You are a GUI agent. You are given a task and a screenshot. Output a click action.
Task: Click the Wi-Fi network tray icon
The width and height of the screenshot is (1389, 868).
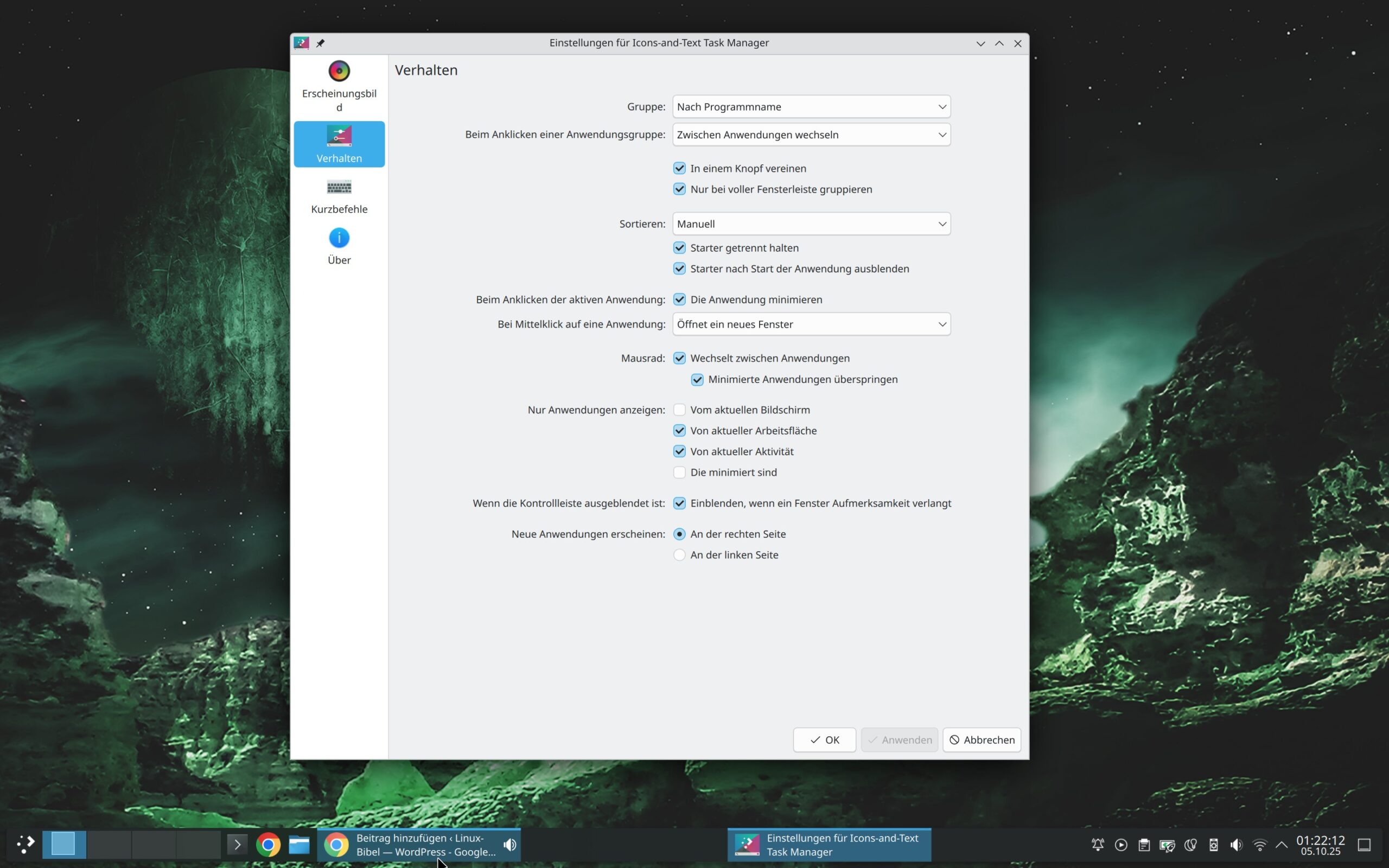(1259, 845)
